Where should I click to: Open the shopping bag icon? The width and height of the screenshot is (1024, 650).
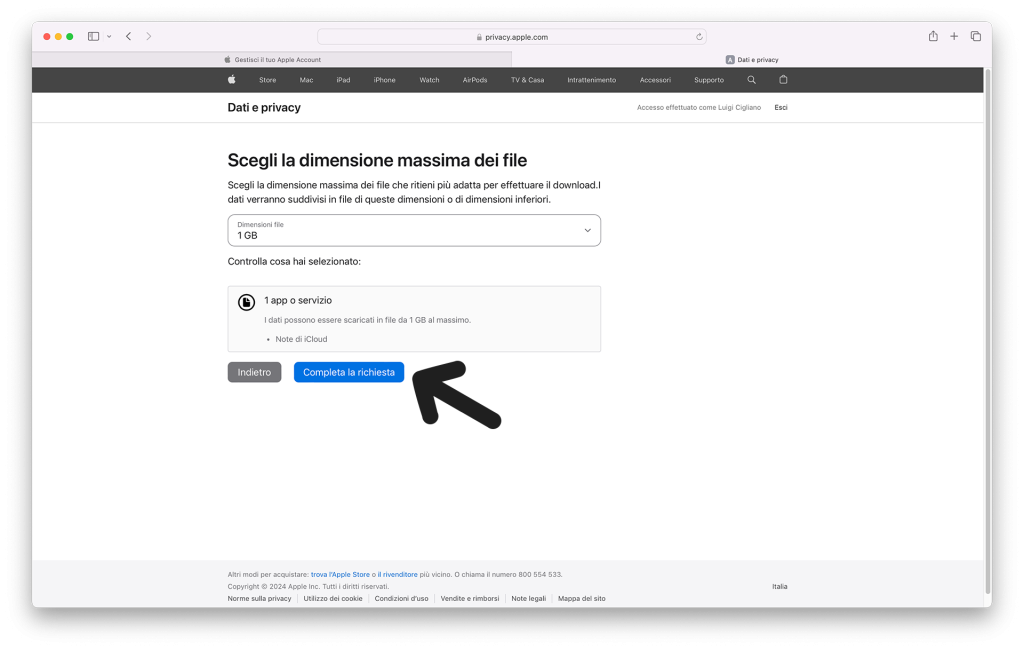[783, 80]
